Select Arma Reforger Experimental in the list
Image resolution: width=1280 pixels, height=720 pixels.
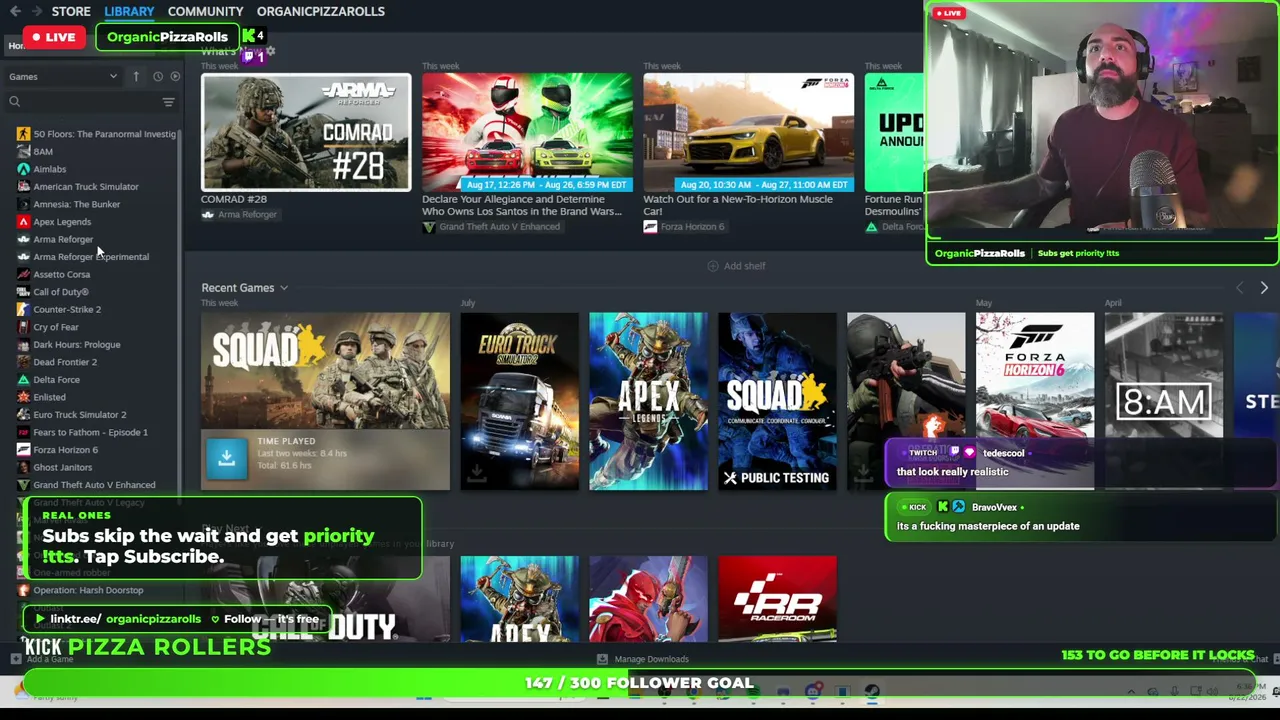(91, 257)
